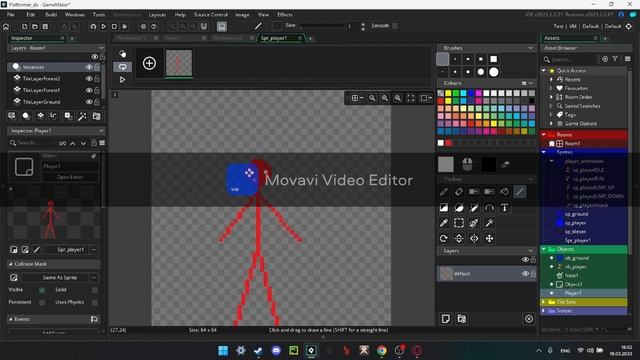Collapse the Inspector: Player1 section

pos(101,131)
